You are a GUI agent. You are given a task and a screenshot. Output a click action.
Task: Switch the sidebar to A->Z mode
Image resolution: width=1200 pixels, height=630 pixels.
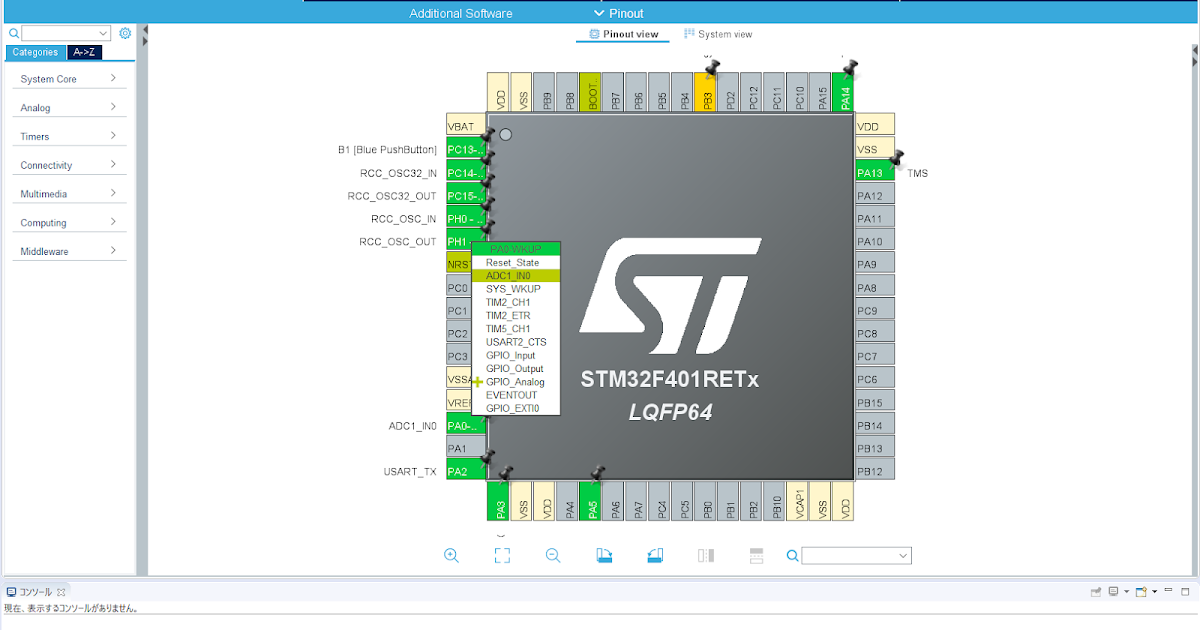83,52
